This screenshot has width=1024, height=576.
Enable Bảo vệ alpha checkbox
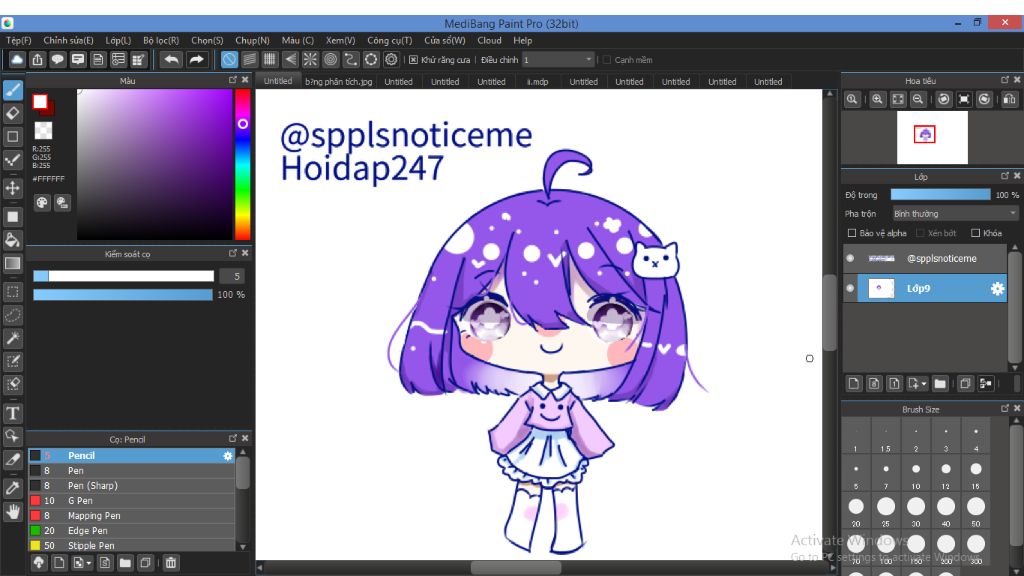pyautogui.click(x=852, y=233)
